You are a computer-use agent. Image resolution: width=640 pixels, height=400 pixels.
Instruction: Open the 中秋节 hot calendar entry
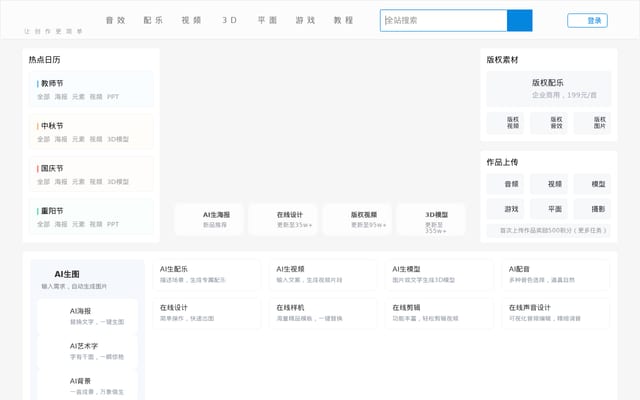click(x=52, y=126)
